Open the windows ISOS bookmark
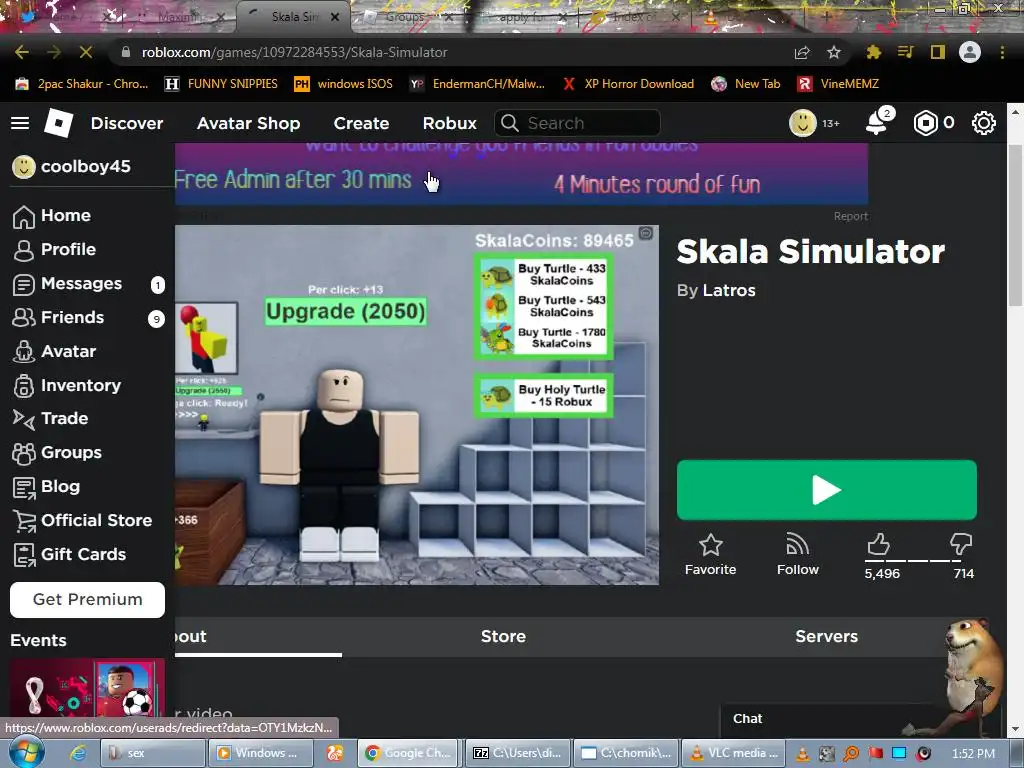Viewport: 1024px width, 768px height. pyautogui.click(x=344, y=84)
